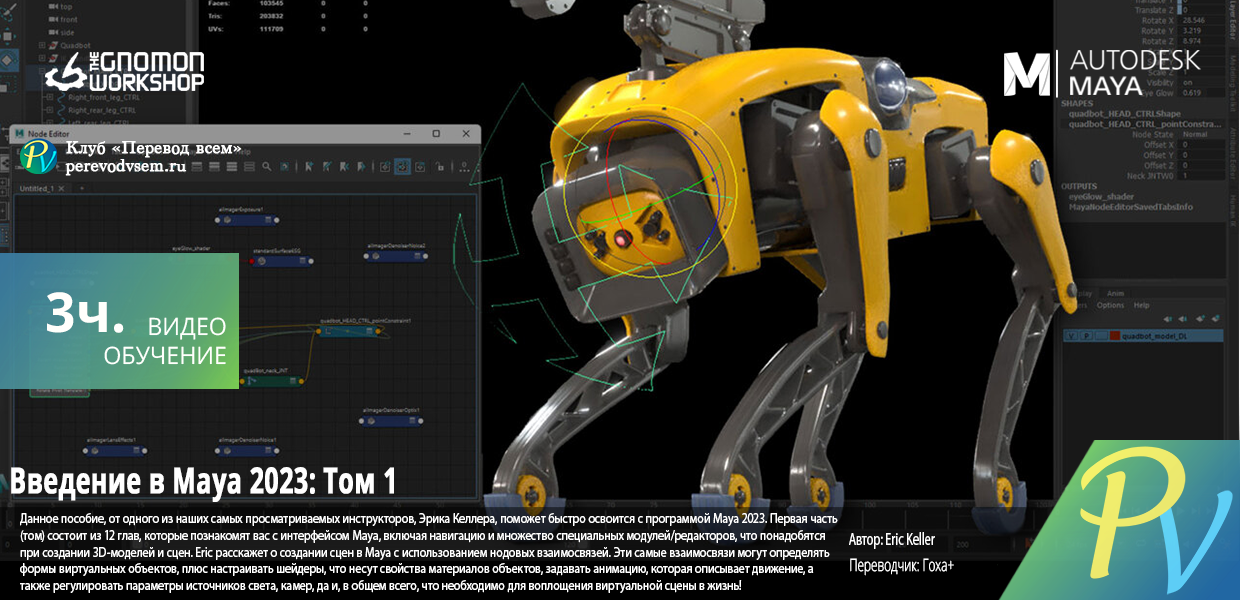Open Options menu in Layer Editor

pyautogui.click(x=1110, y=305)
